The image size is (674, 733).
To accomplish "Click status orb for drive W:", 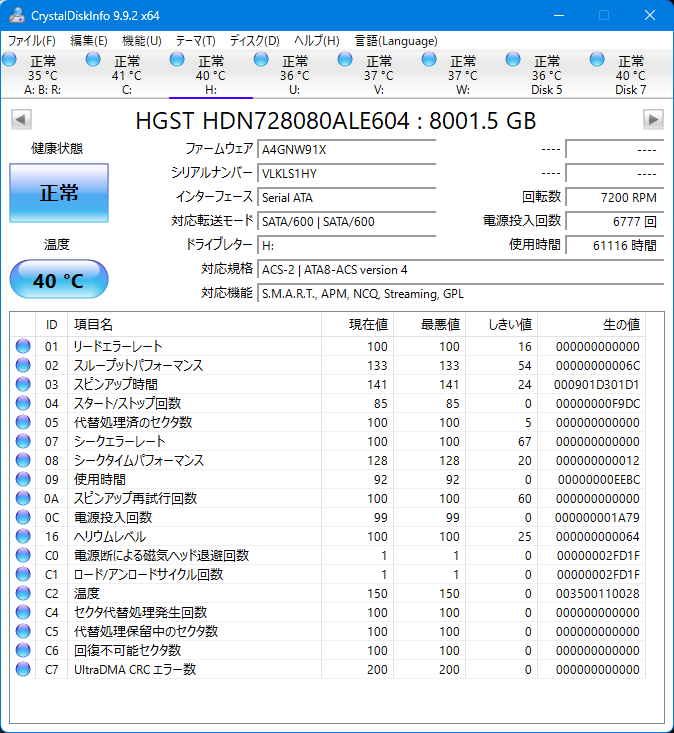I will 429,60.
